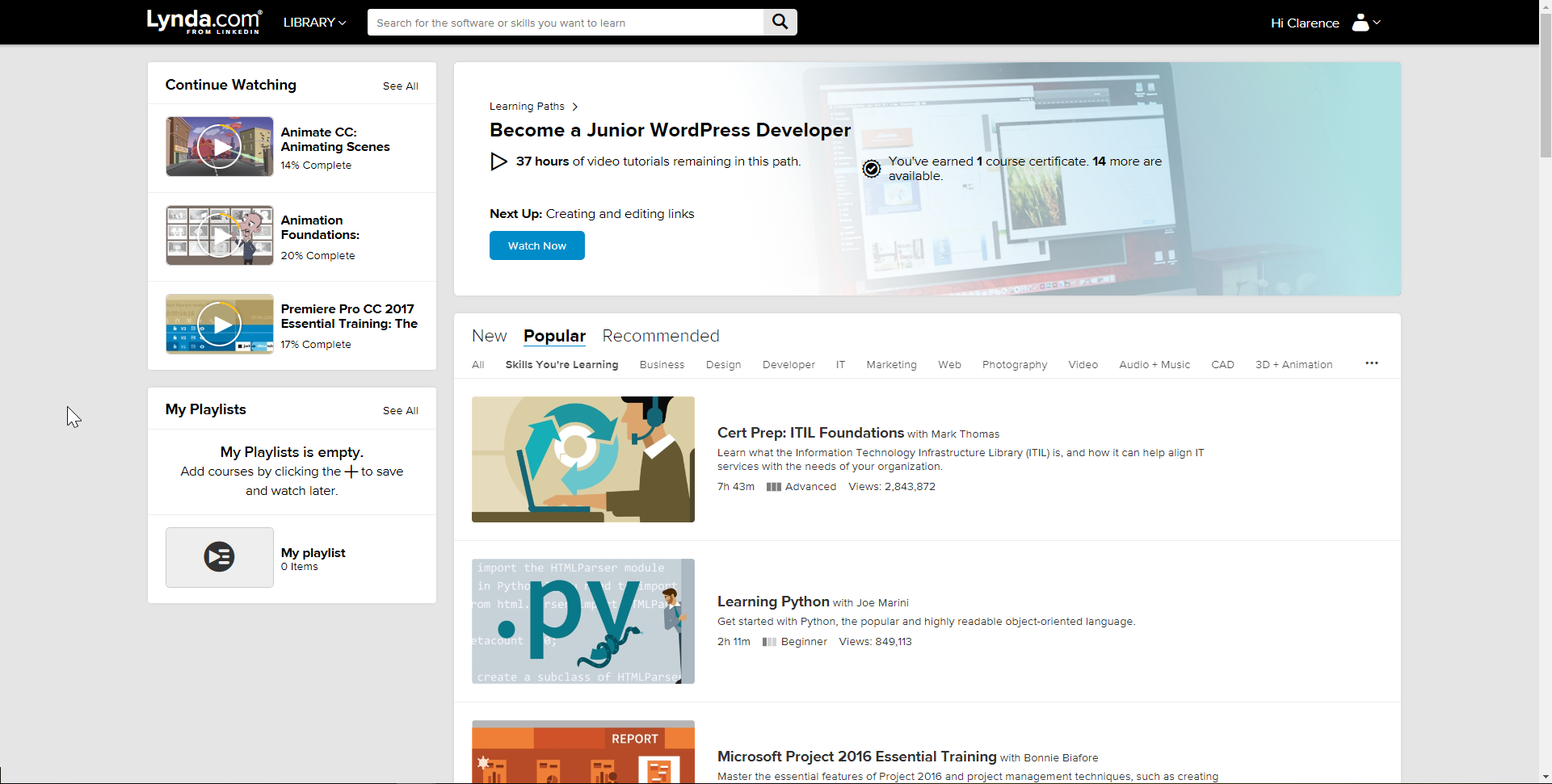Click the Learning Paths chevron
Screen dimensions: 1552x784
(x=574, y=107)
